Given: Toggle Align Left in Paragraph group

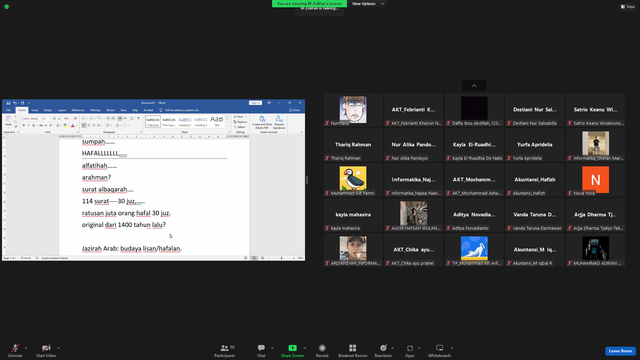Looking at the screenshot, I should [x=84, y=125].
